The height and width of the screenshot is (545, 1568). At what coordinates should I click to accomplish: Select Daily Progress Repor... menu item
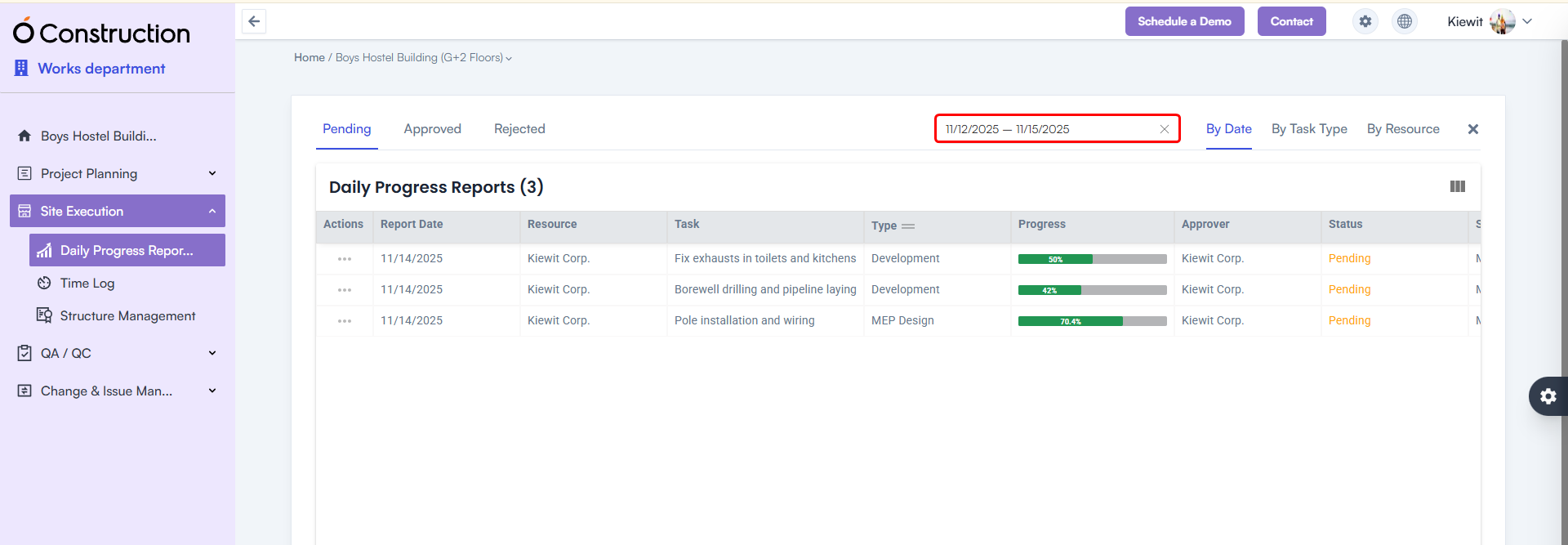click(x=127, y=250)
